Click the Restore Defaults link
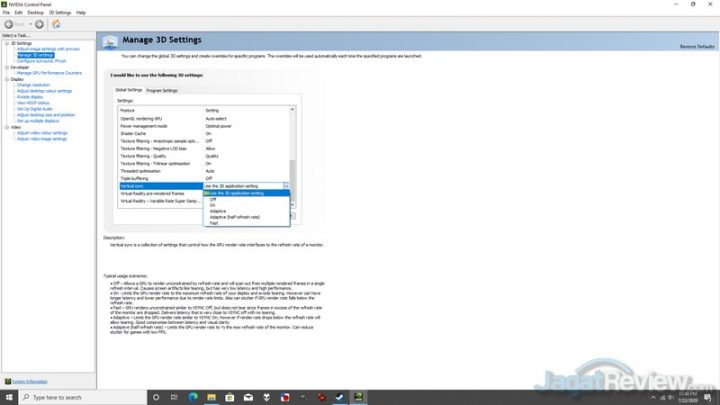 (x=696, y=47)
